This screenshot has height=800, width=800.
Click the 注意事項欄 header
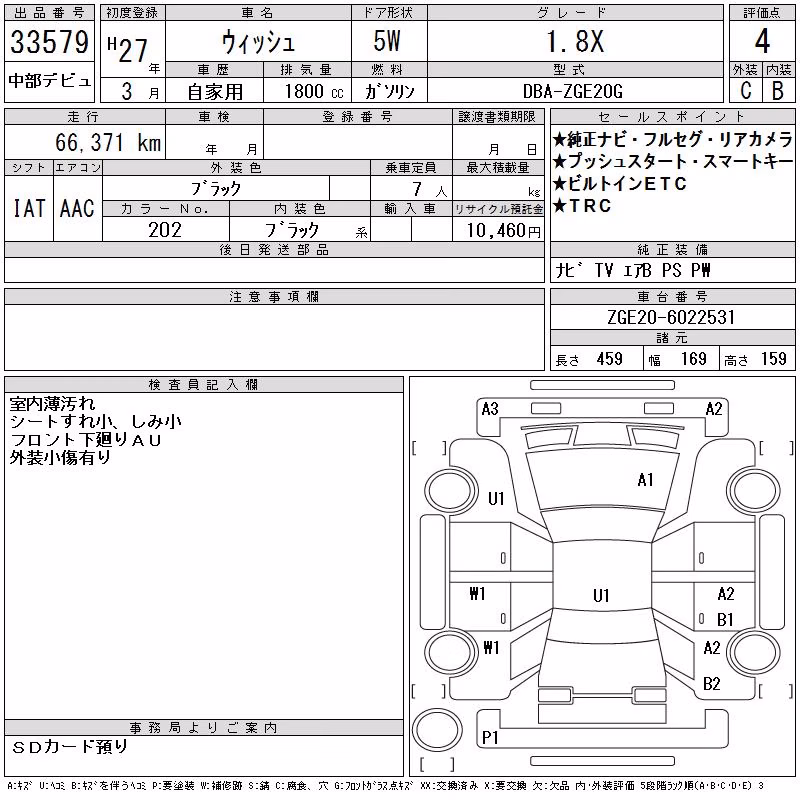(x=274, y=296)
